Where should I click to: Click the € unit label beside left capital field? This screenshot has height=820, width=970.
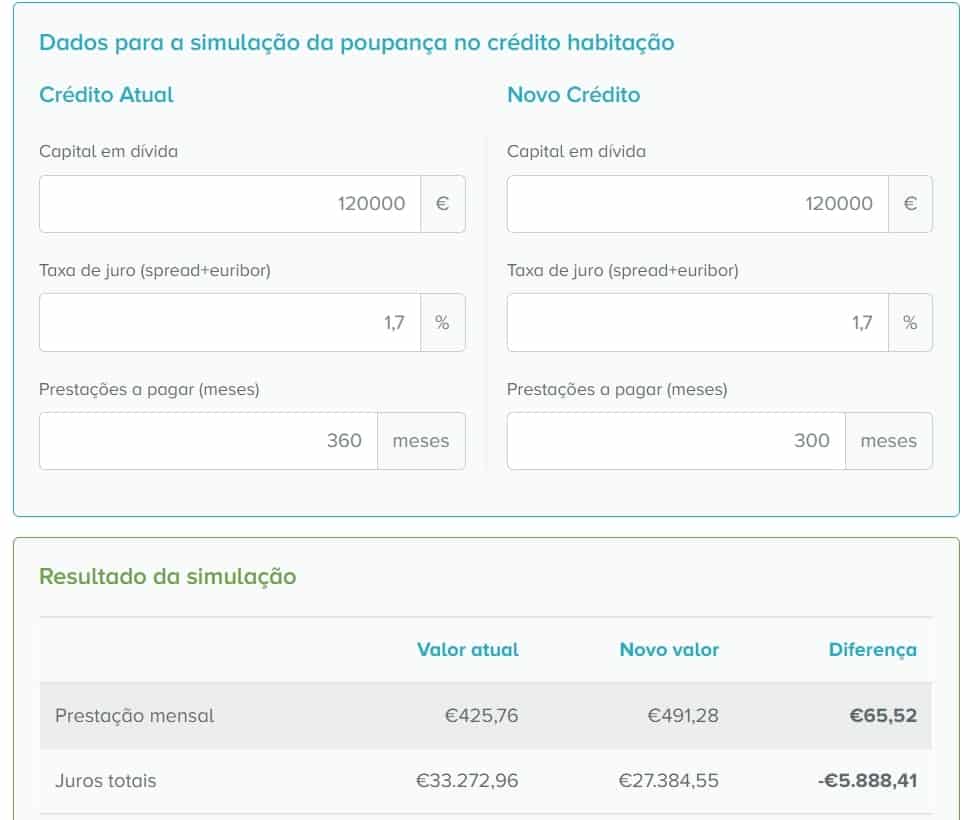click(x=443, y=203)
